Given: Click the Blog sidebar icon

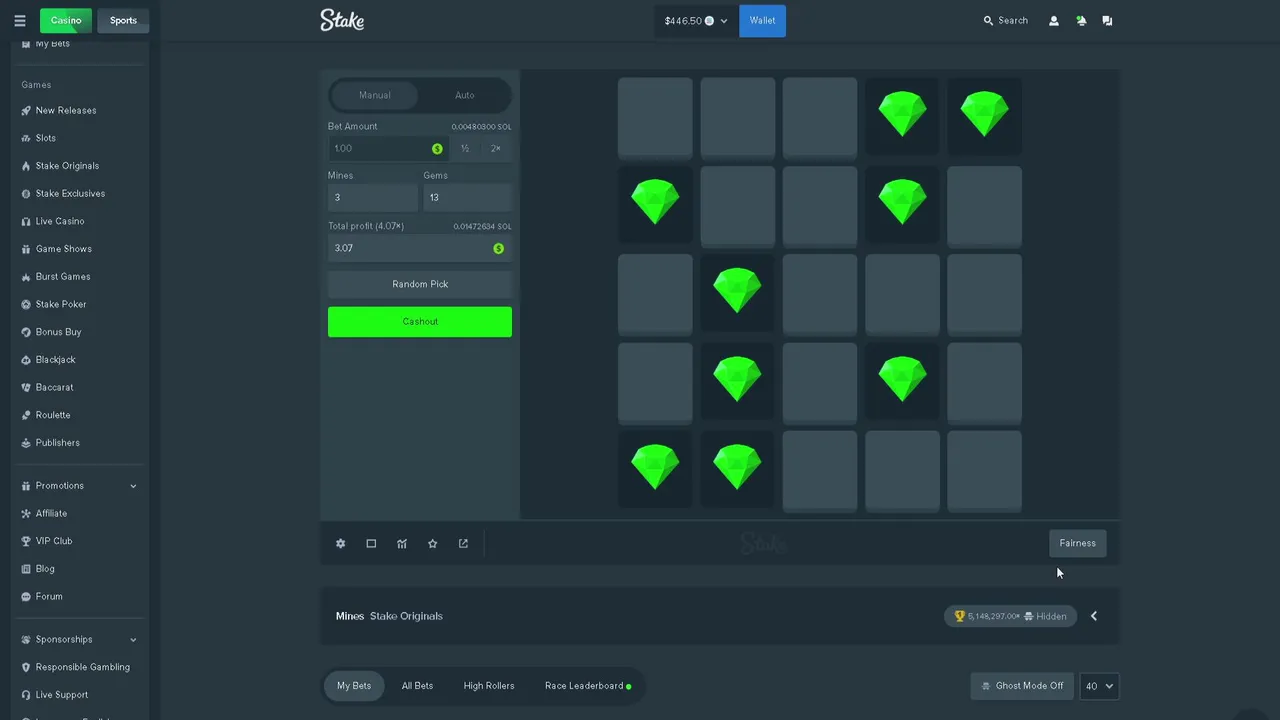Looking at the screenshot, I should coord(26,569).
